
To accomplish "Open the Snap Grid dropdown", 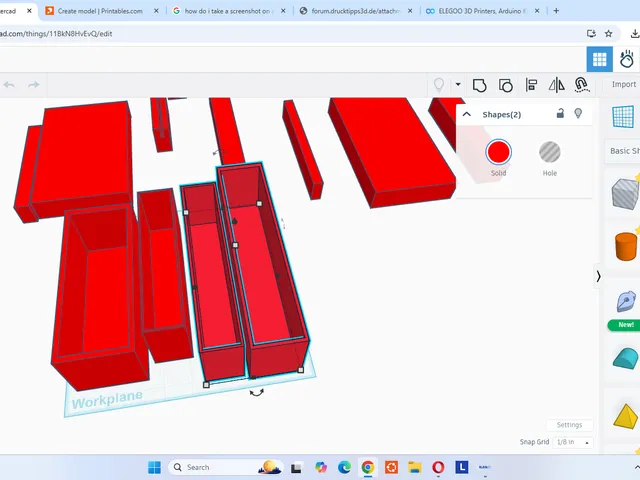I will [x=572, y=442].
